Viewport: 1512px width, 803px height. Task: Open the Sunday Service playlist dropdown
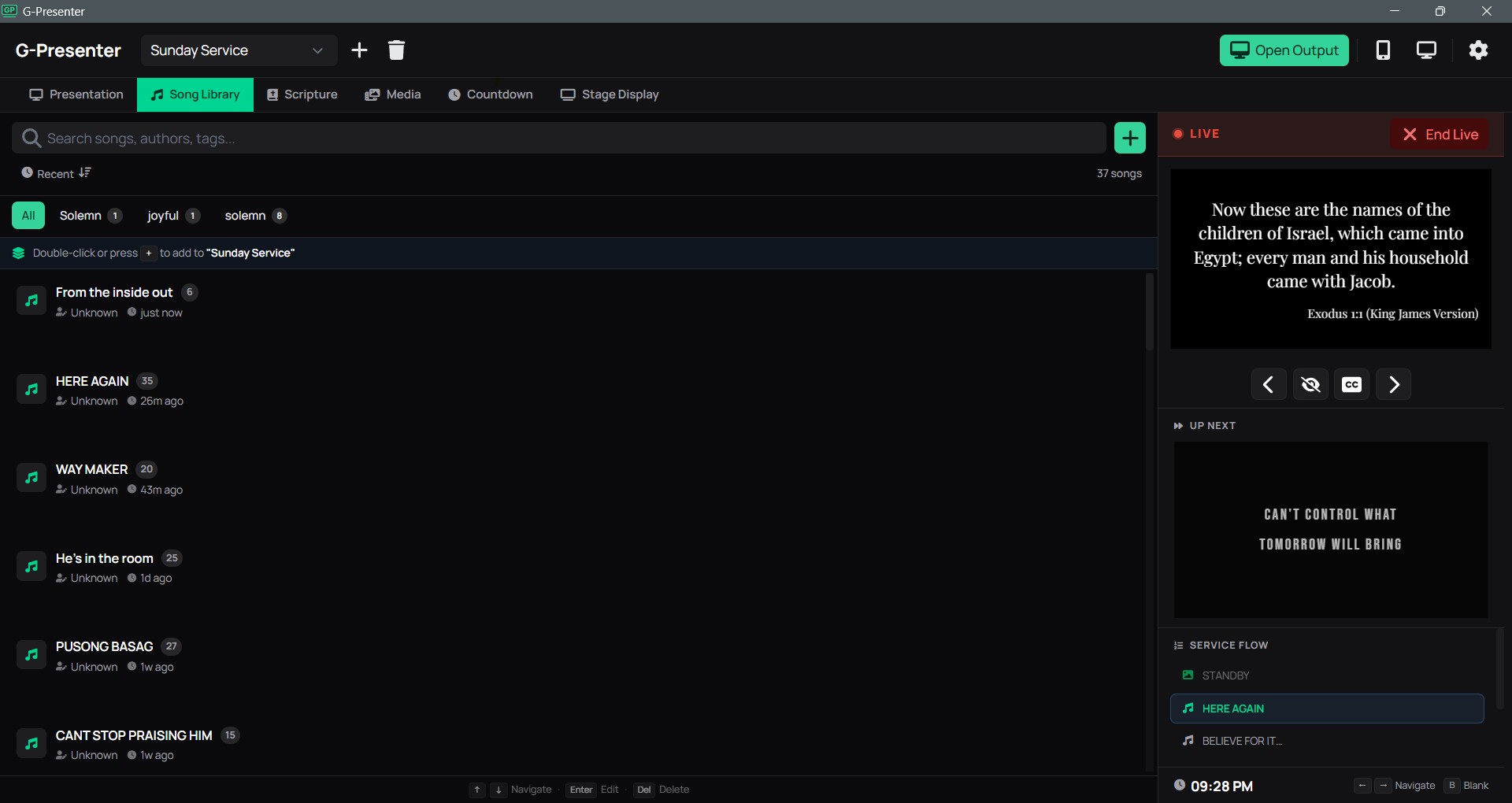pos(238,50)
